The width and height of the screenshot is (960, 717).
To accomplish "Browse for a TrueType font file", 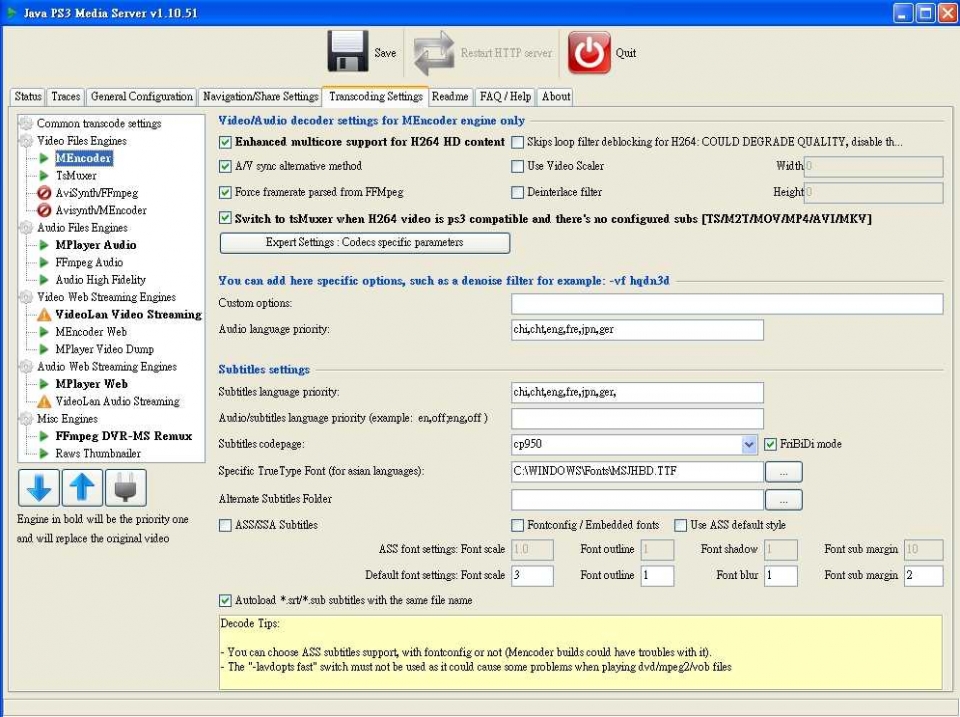I will pos(784,470).
